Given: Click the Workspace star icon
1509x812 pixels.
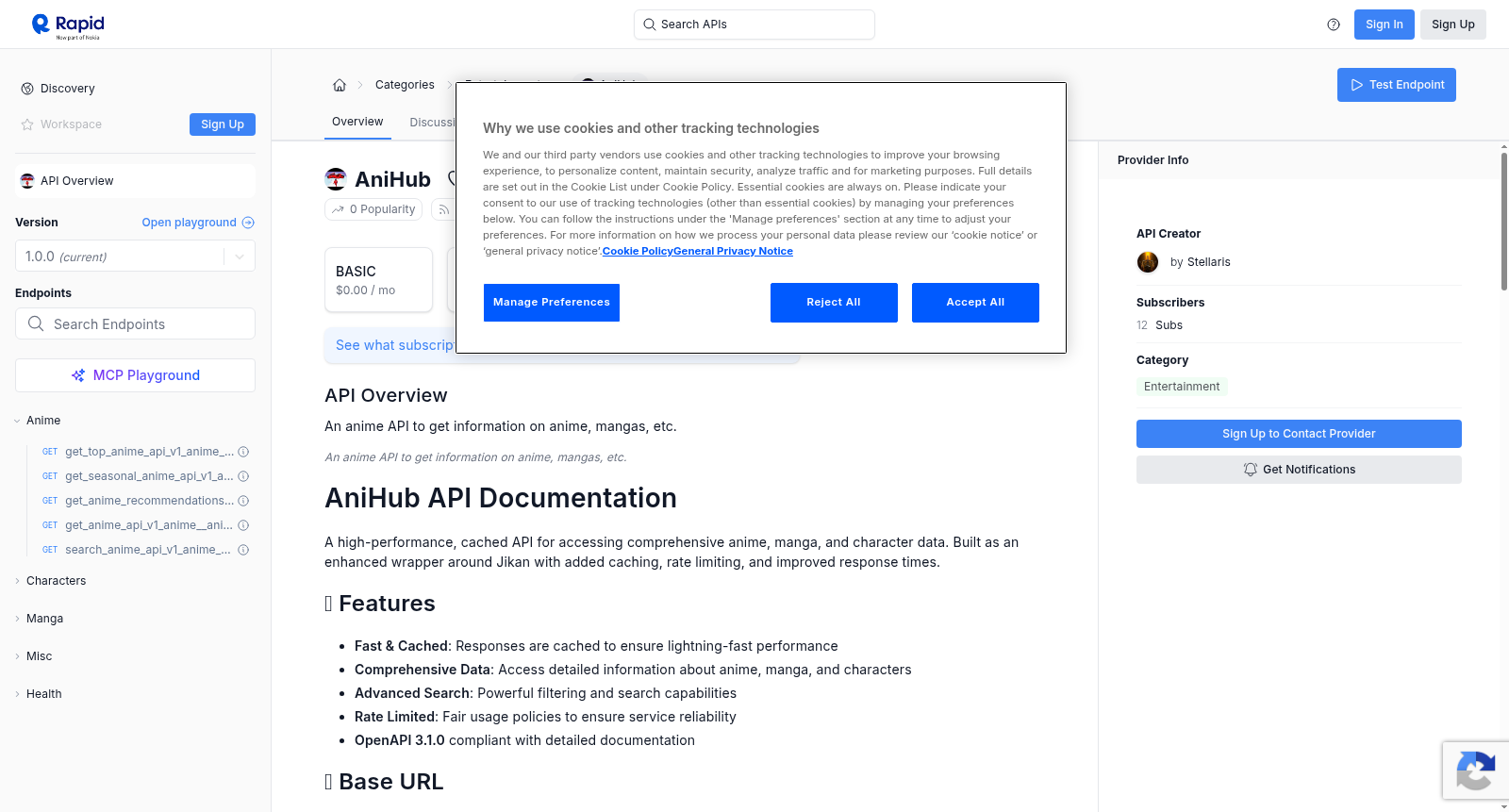Looking at the screenshot, I should (27, 124).
